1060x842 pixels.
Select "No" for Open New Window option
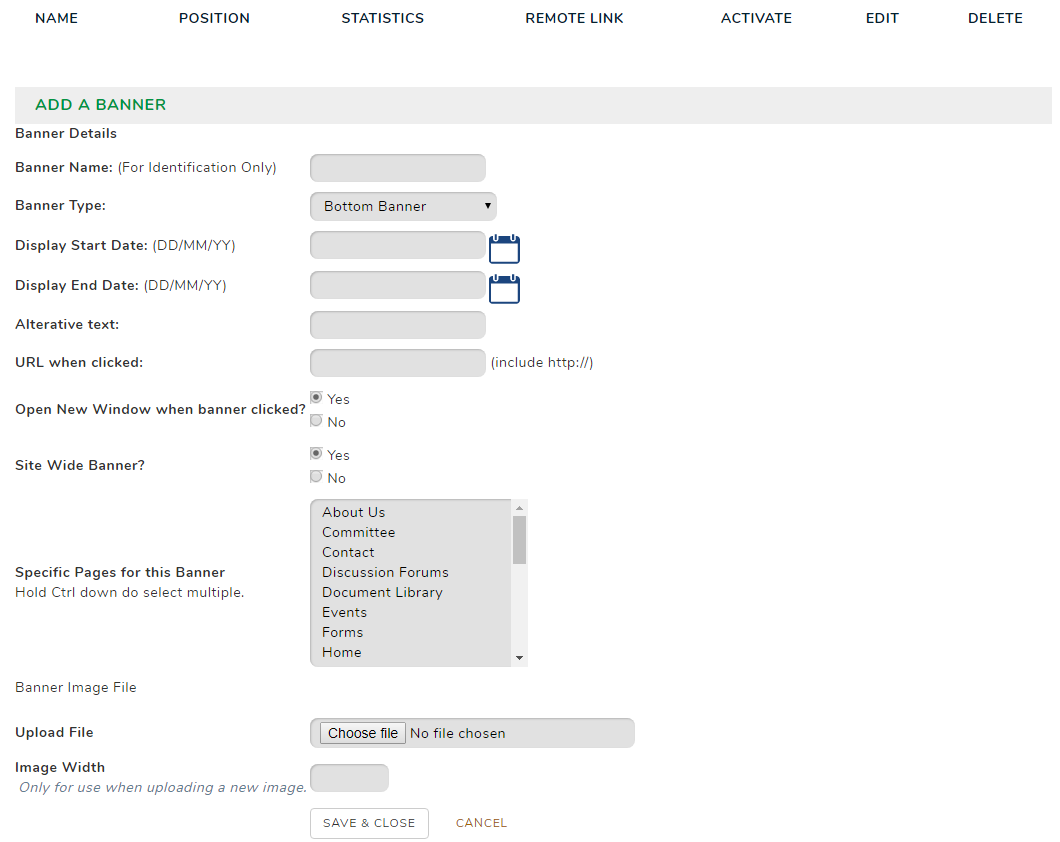click(316, 420)
